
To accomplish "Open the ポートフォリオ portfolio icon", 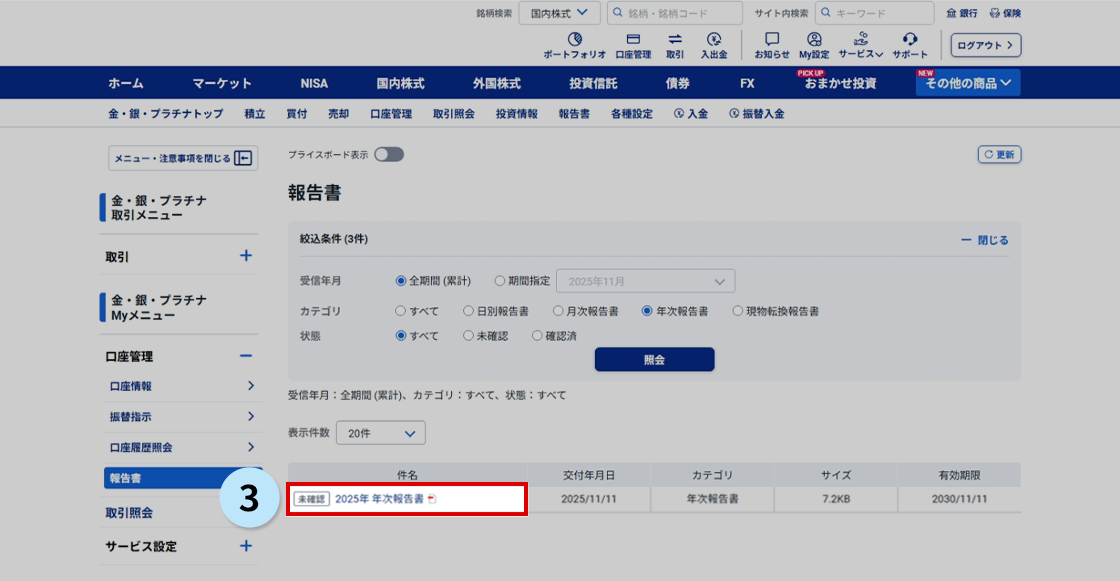I will 575,39.
